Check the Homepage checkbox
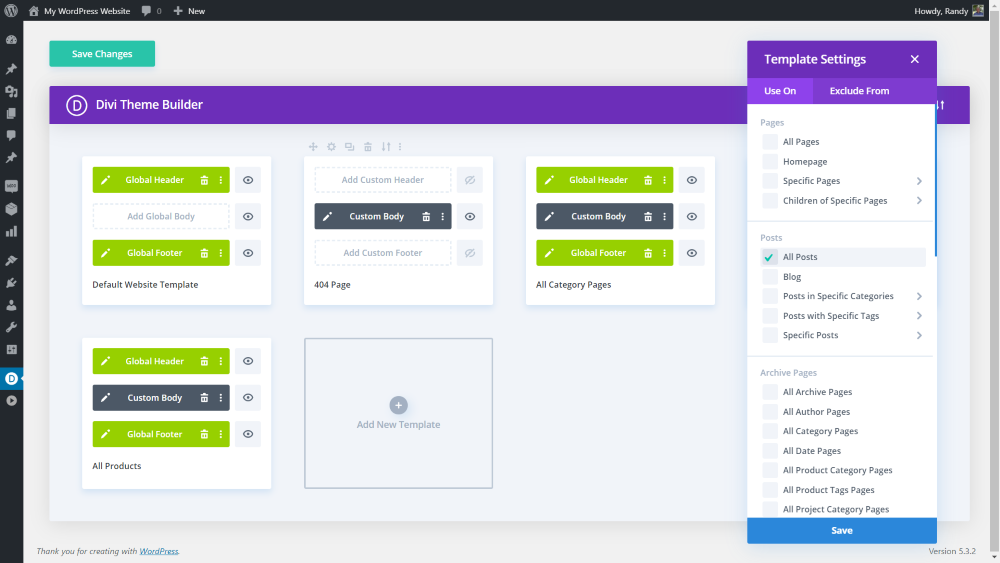This screenshot has height=563, width=1000. (x=770, y=161)
